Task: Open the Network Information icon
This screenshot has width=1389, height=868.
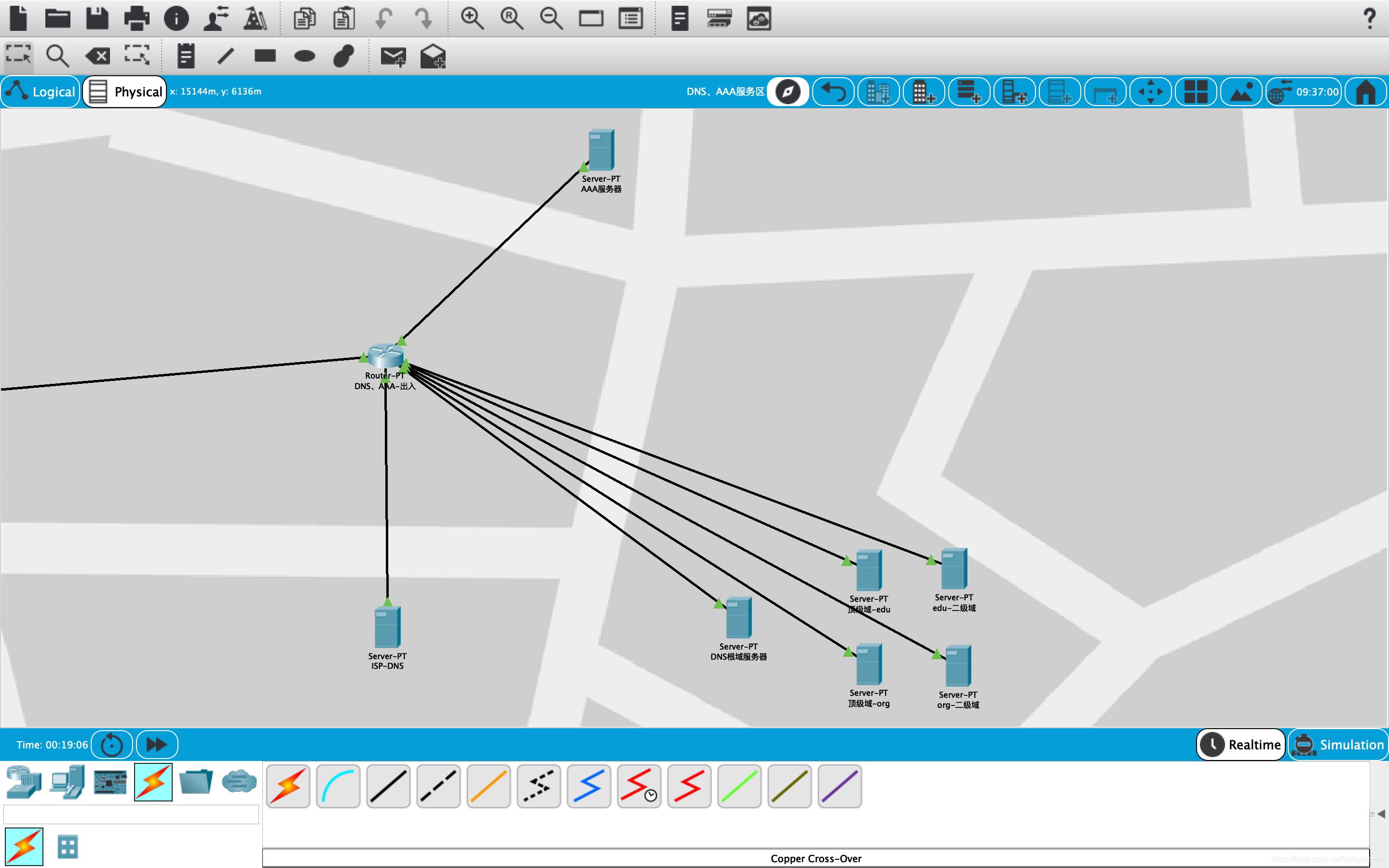Action: click(176, 18)
